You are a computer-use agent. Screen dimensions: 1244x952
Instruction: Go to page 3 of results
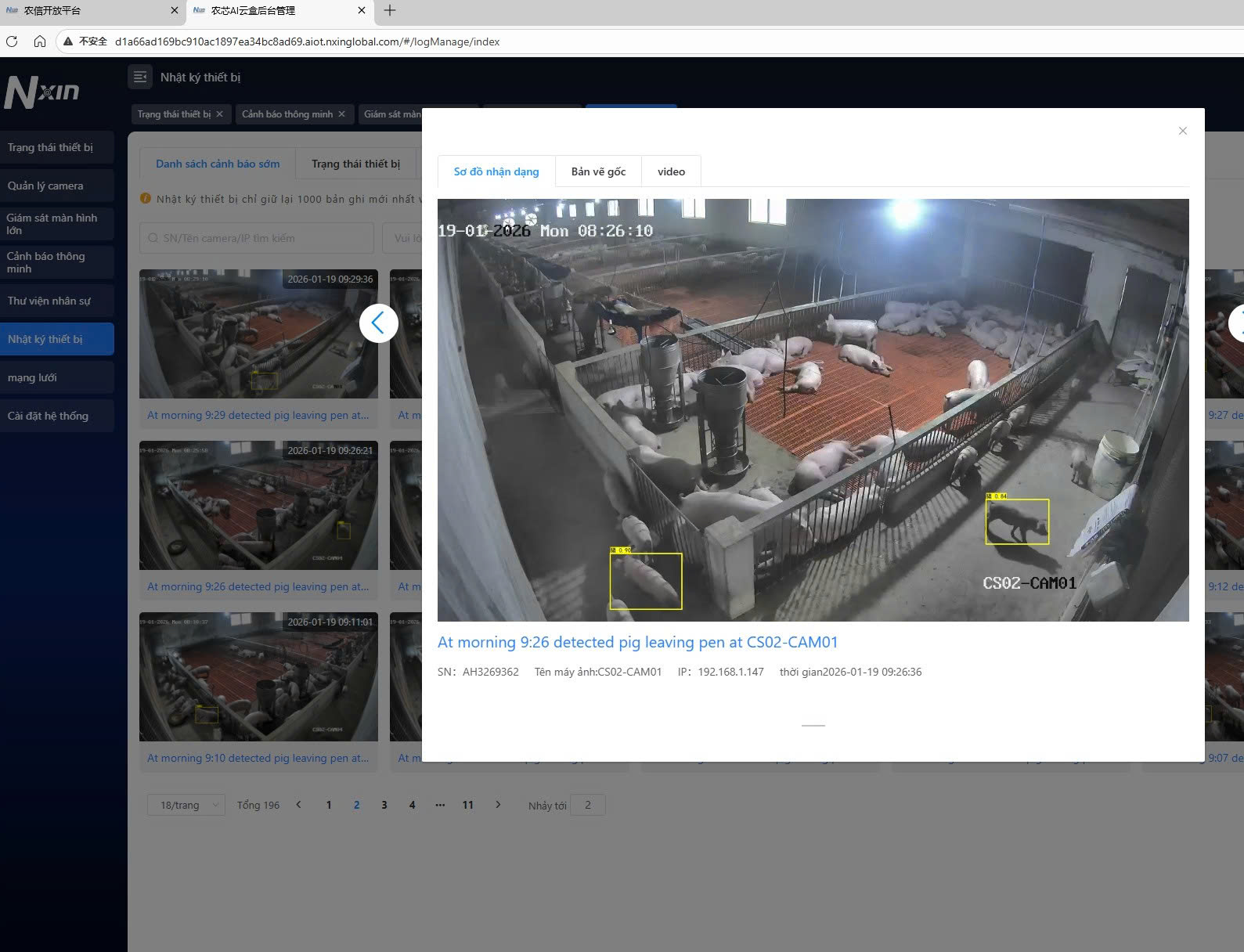point(384,805)
